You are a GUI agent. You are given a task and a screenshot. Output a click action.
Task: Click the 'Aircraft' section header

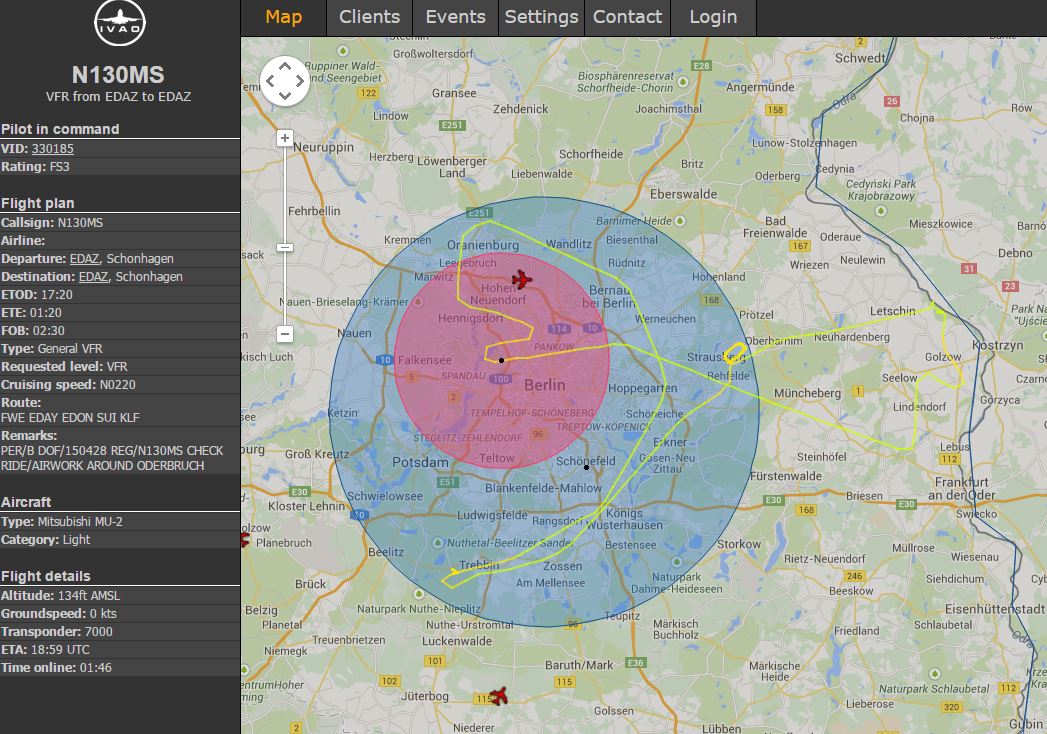tap(26, 502)
